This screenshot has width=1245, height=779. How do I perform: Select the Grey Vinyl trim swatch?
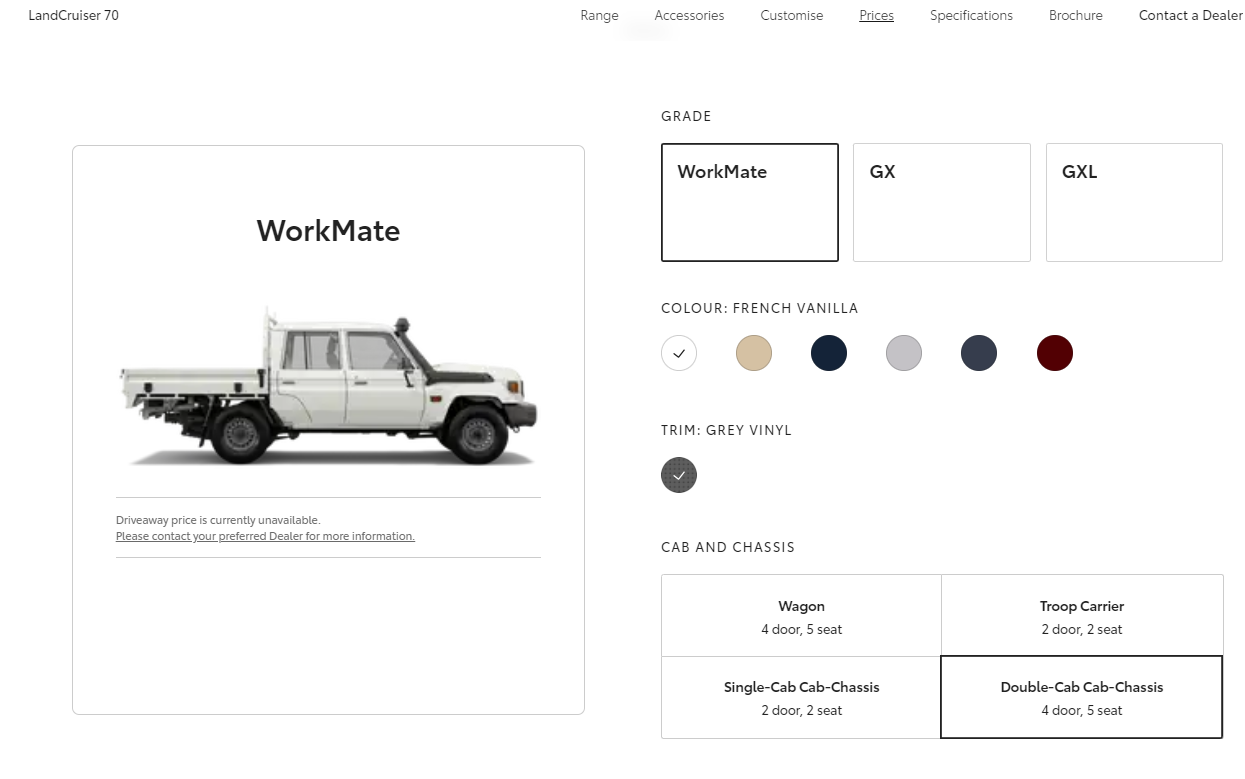[x=679, y=475]
